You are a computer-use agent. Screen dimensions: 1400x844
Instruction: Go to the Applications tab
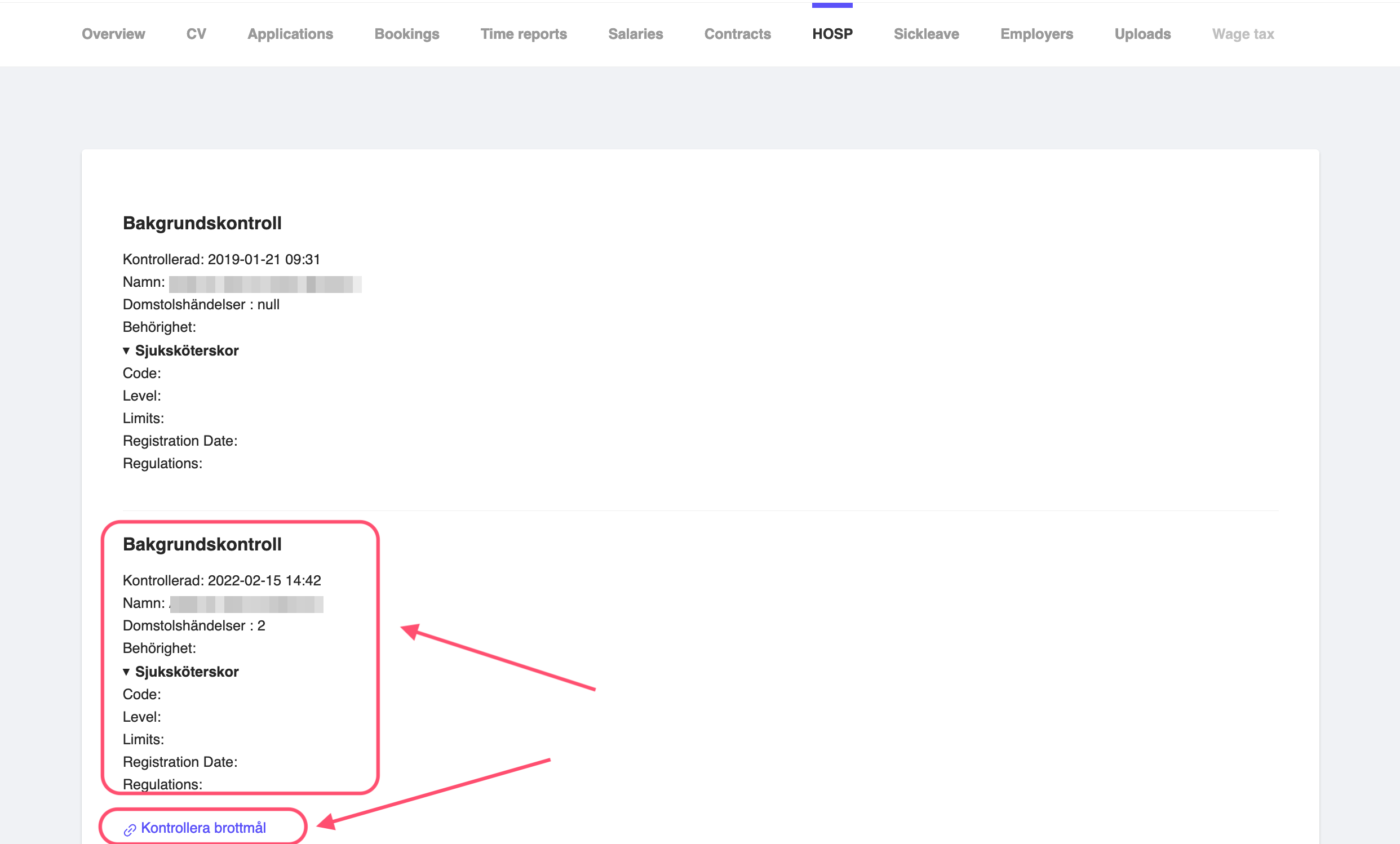(x=290, y=34)
